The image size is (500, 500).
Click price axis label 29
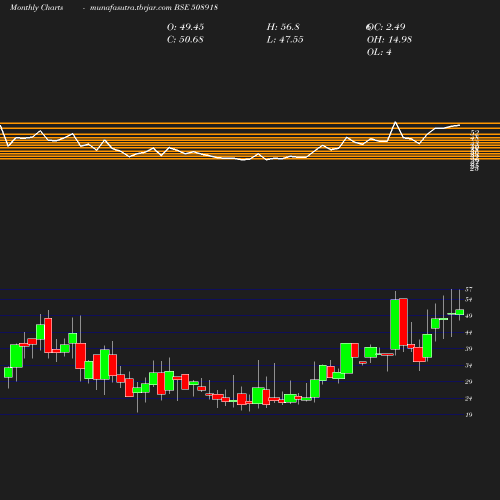point(469,382)
